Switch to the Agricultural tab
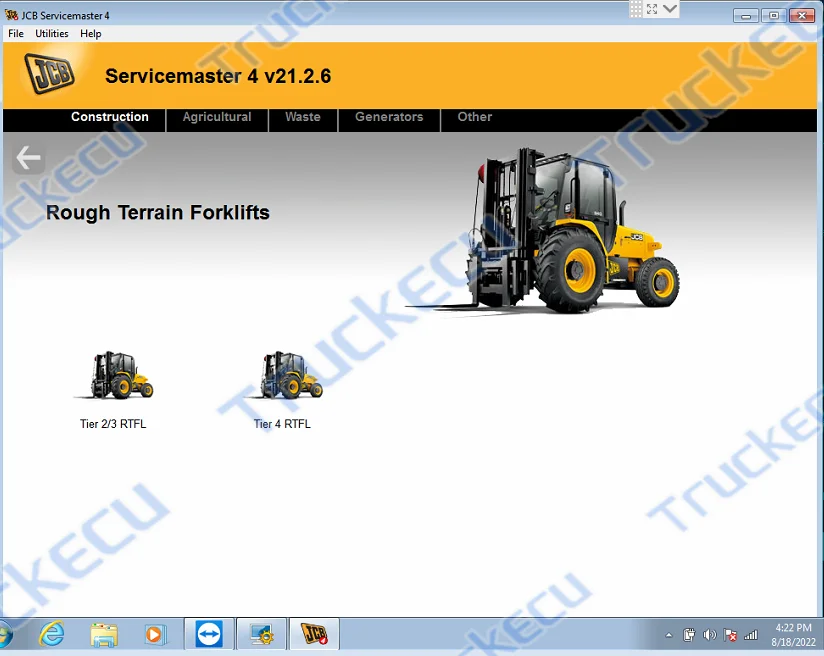The image size is (824, 656). [x=216, y=117]
